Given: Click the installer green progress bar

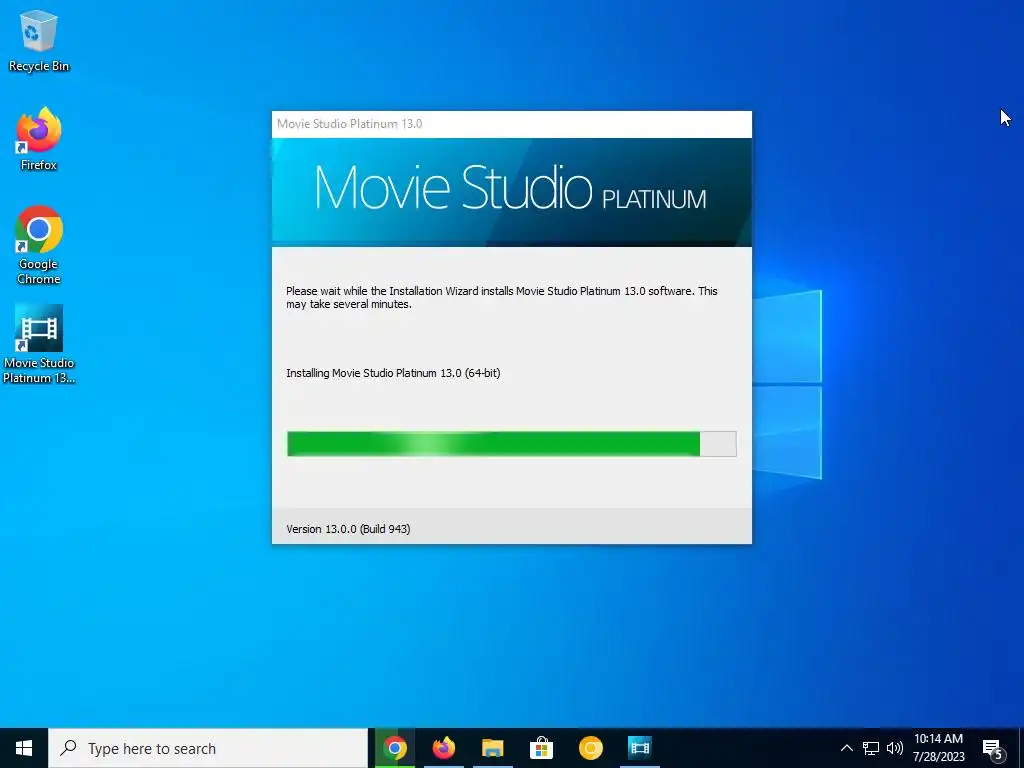Looking at the screenshot, I should coord(511,443).
